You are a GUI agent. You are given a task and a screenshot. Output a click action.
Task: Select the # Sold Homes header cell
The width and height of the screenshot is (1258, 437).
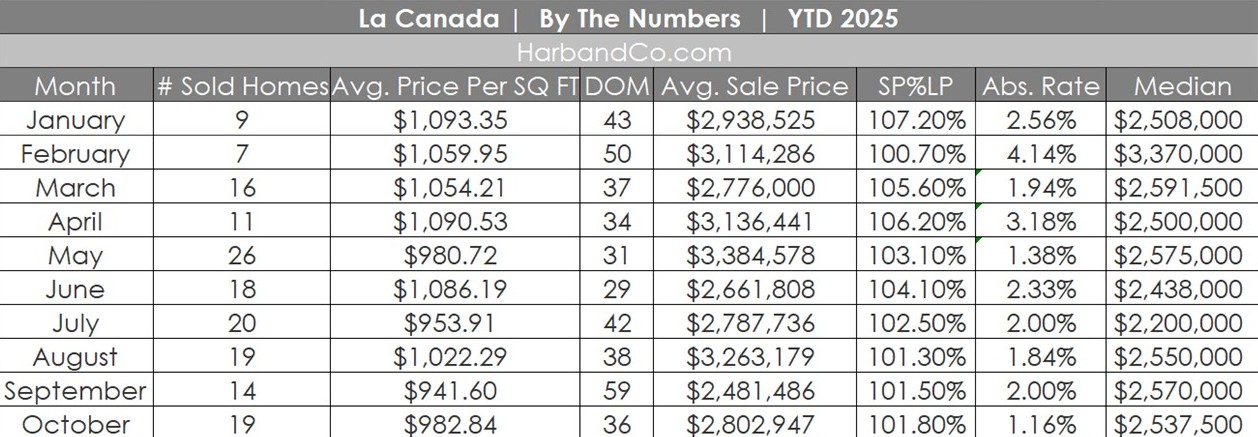242,86
